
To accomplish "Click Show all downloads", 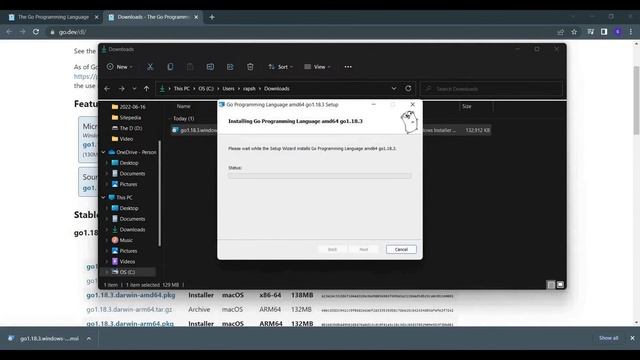I will click(608, 338).
